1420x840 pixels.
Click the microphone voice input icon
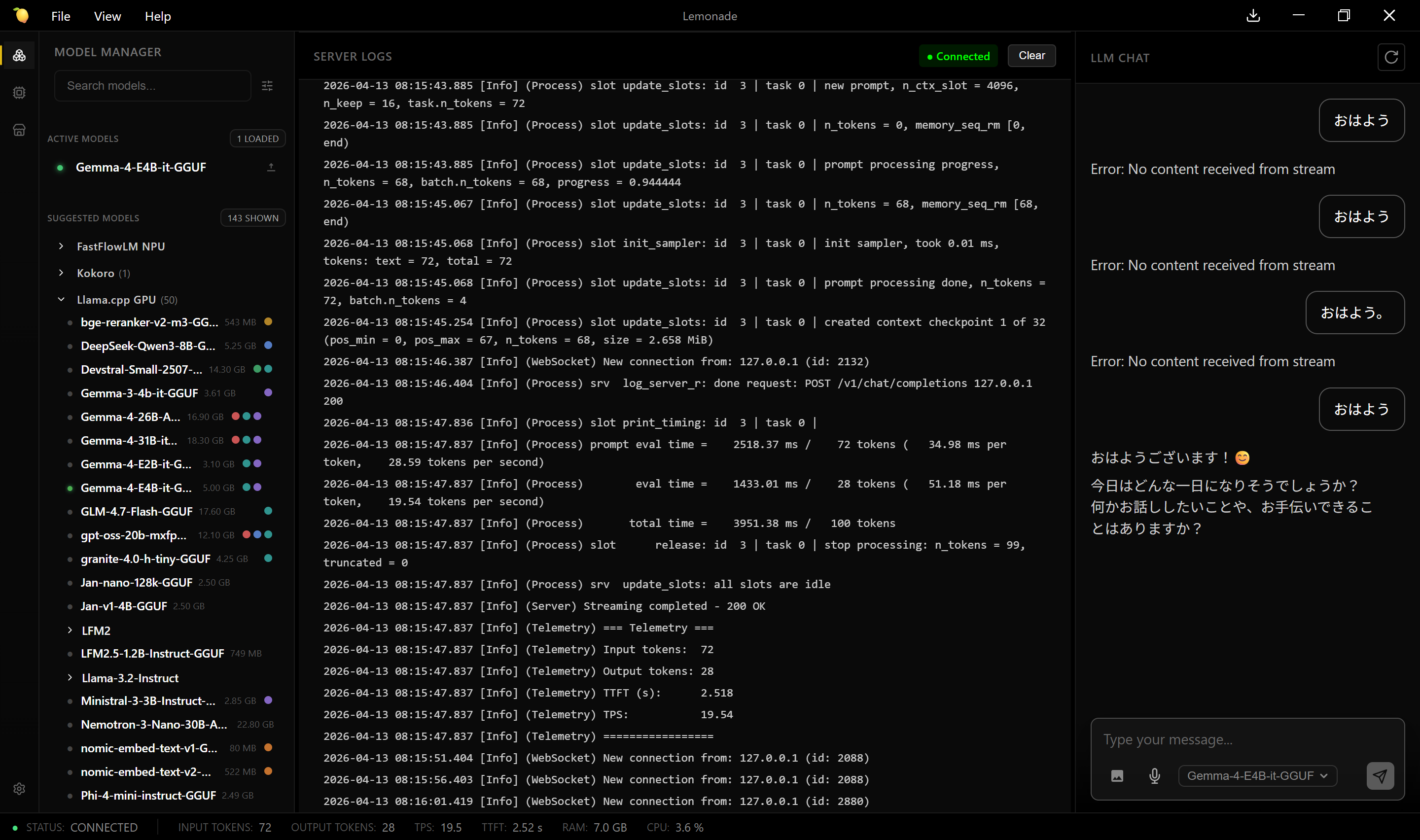pos(1155,775)
